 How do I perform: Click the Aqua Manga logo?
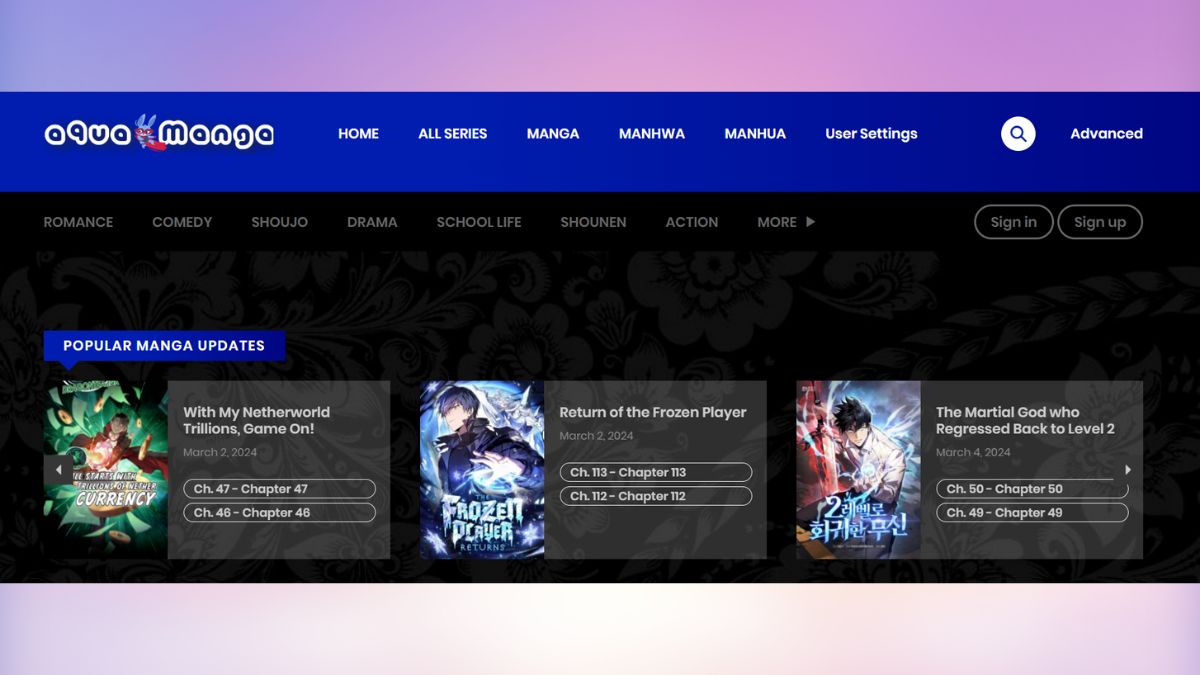click(x=159, y=133)
